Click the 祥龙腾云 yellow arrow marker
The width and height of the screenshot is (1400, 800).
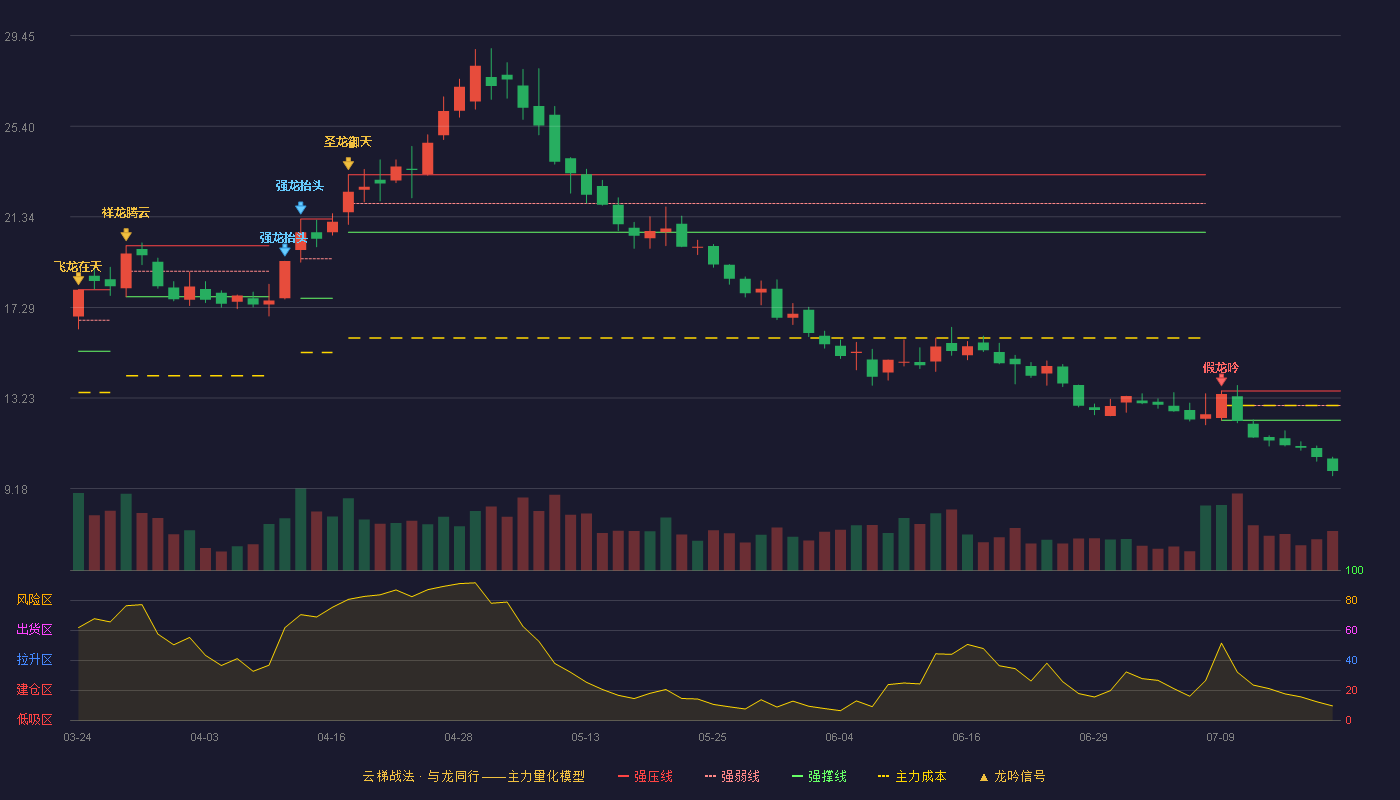click(126, 234)
